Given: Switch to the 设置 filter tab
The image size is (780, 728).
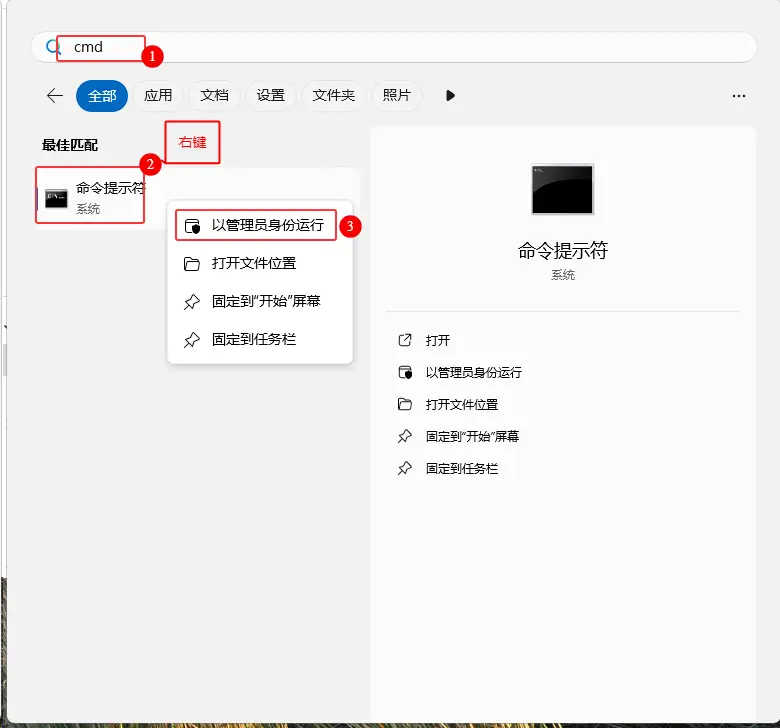Looking at the screenshot, I should [x=270, y=96].
